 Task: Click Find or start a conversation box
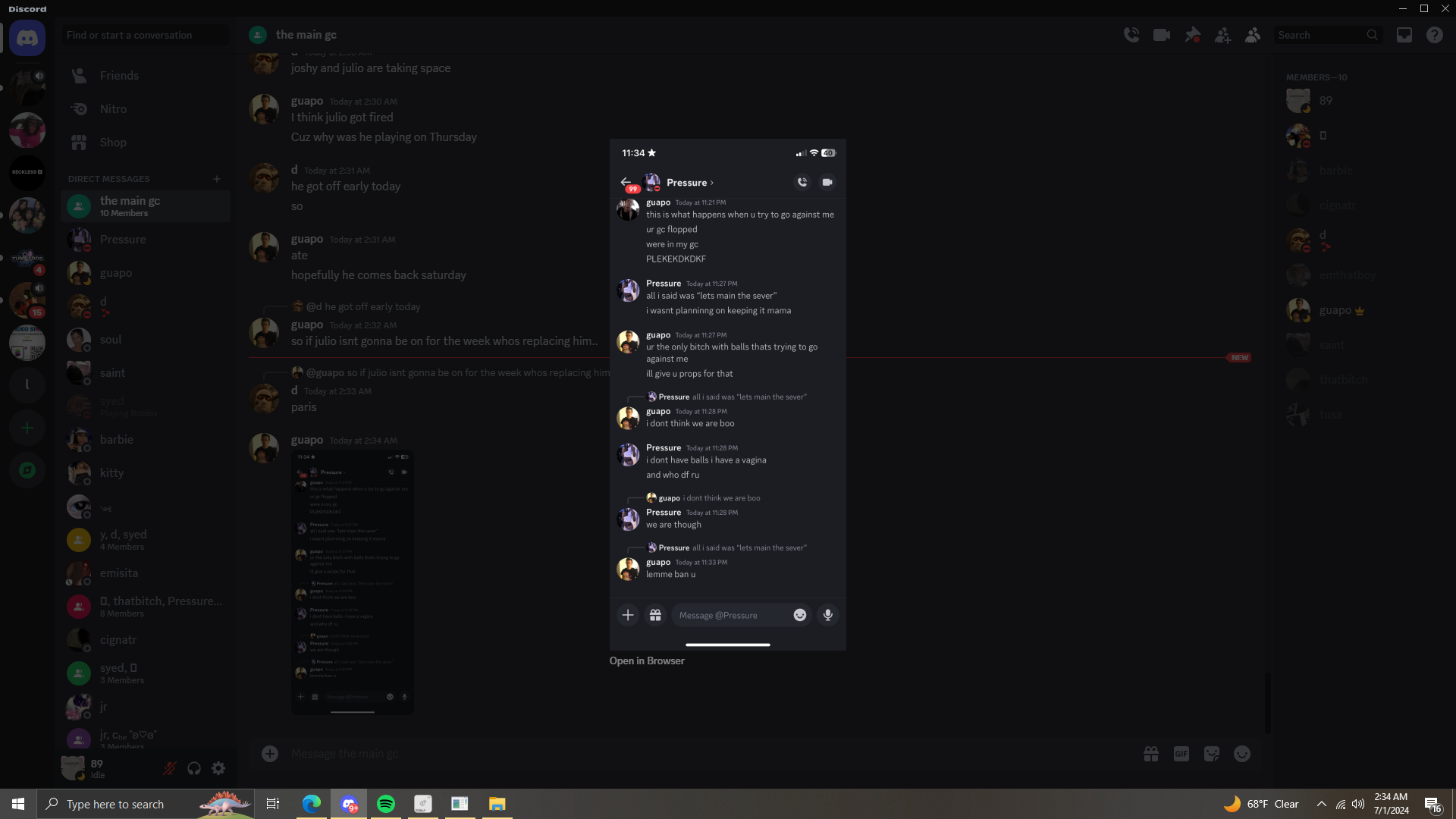point(146,35)
